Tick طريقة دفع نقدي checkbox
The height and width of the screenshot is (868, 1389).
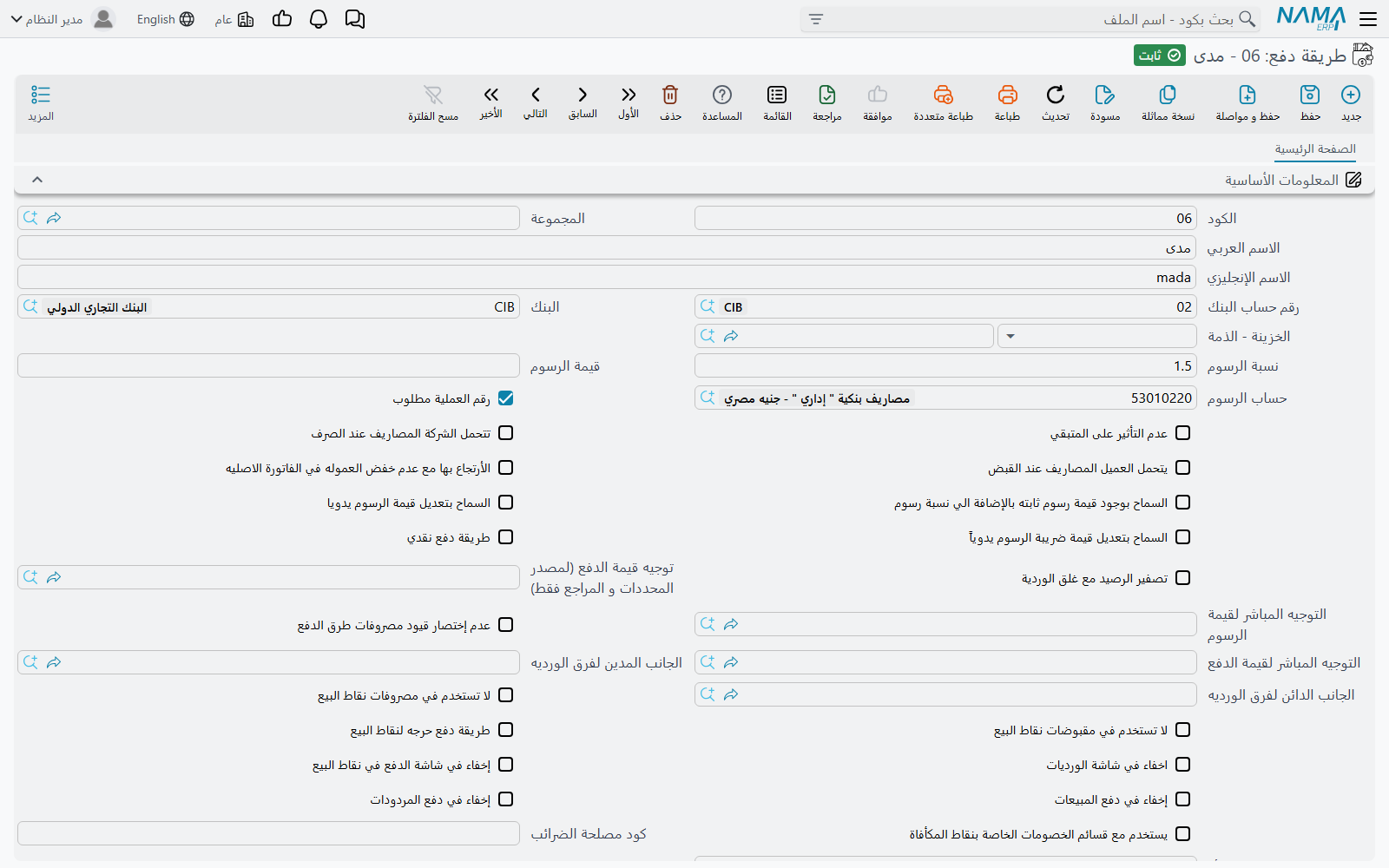[x=506, y=537]
